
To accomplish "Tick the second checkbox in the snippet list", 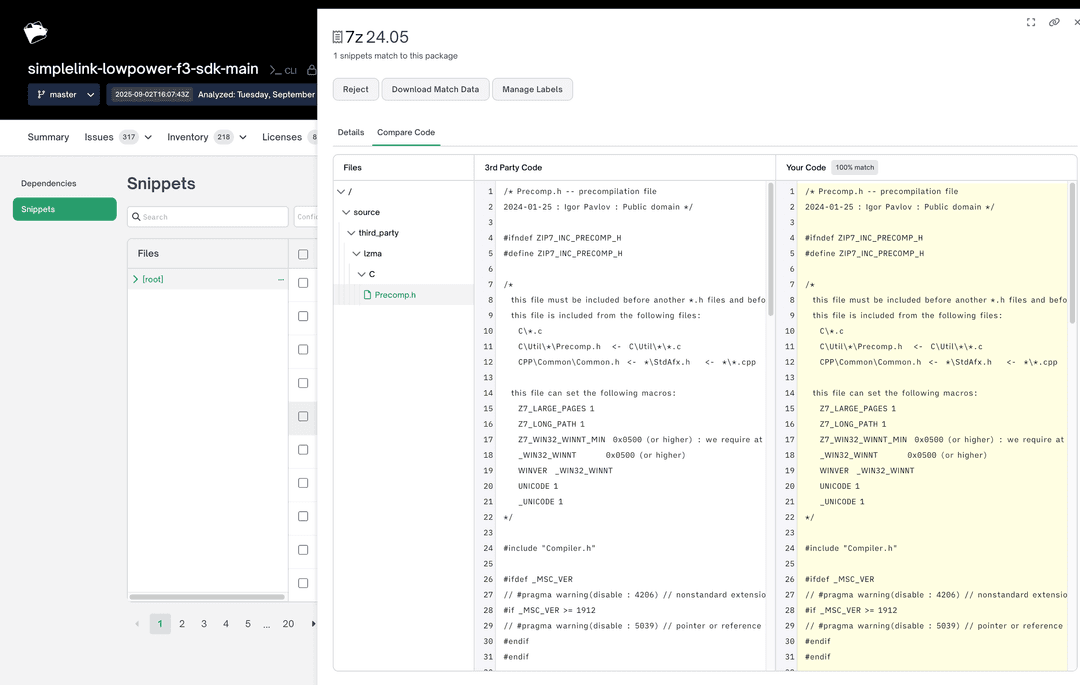I will 303,315.
